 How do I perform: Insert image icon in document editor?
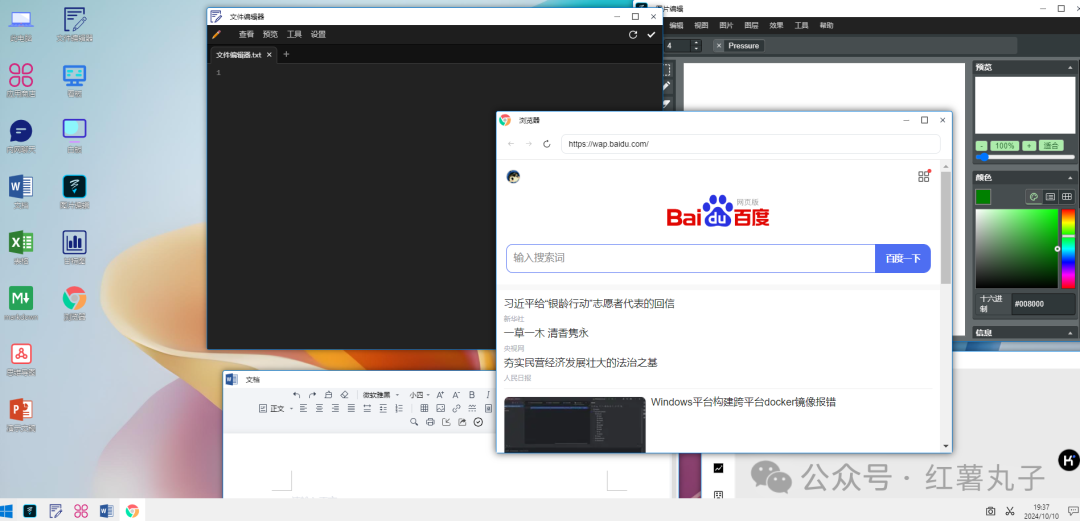click(441, 409)
